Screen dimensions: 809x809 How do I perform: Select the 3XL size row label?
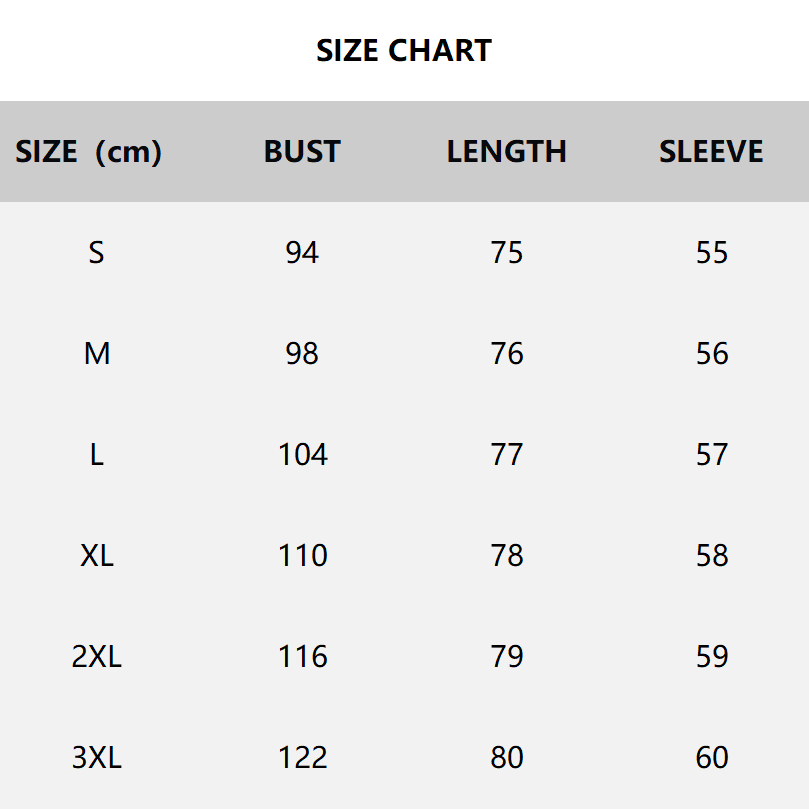click(96, 758)
